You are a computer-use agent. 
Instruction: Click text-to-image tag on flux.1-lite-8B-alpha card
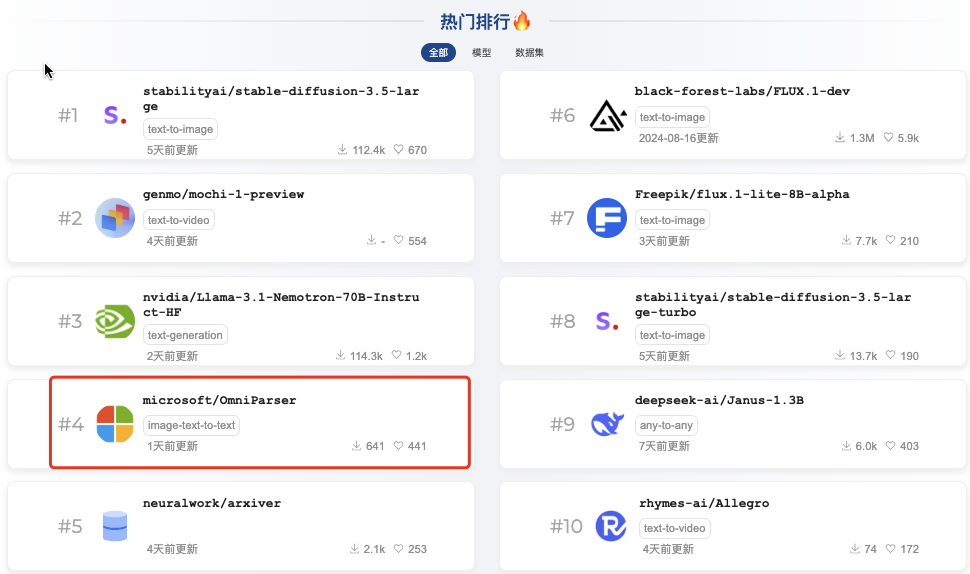[672, 220]
